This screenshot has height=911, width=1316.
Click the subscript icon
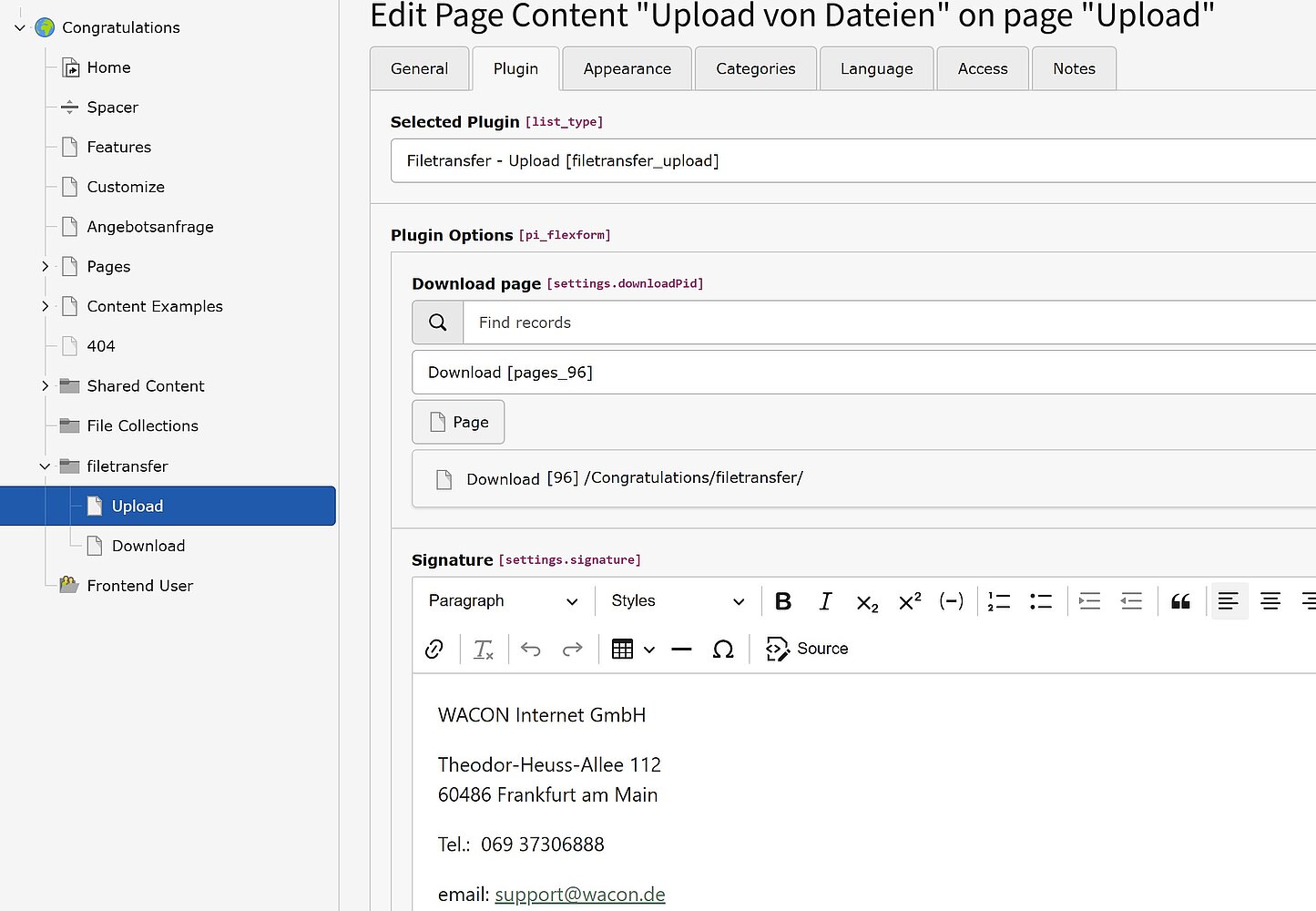(x=867, y=602)
